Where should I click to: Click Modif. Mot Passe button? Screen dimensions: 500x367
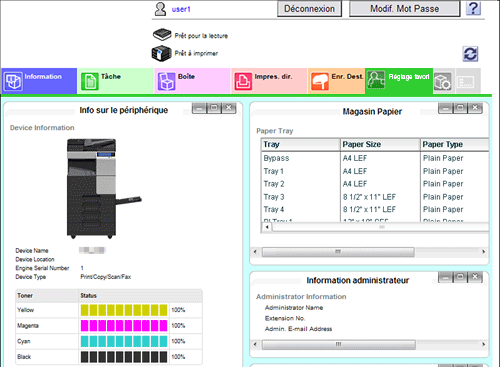pos(404,9)
